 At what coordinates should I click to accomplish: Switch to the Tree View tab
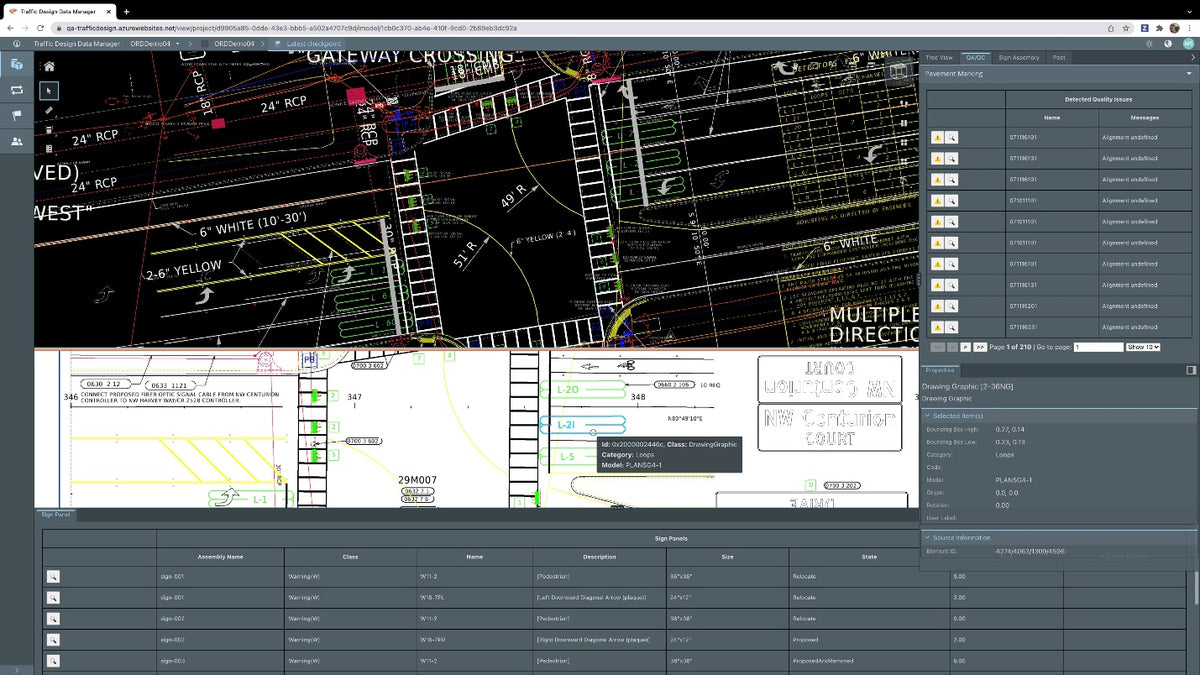click(x=939, y=57)
